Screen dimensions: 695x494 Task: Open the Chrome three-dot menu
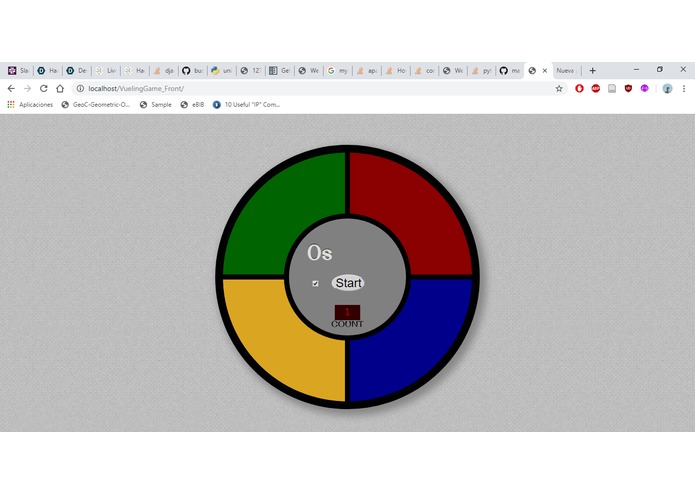pyautogui.click(x=684, y=89)
